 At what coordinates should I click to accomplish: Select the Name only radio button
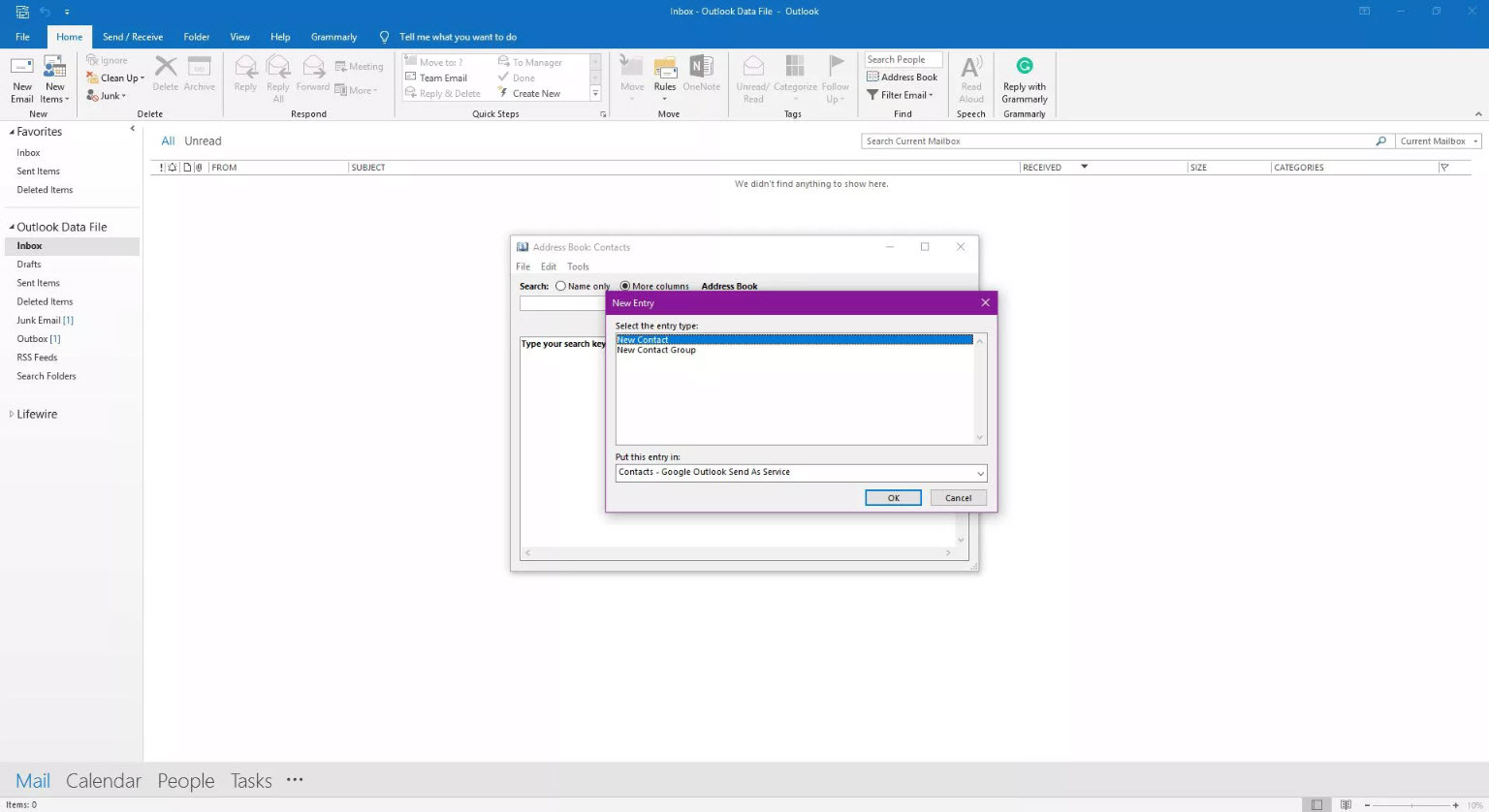pos(560,286)
